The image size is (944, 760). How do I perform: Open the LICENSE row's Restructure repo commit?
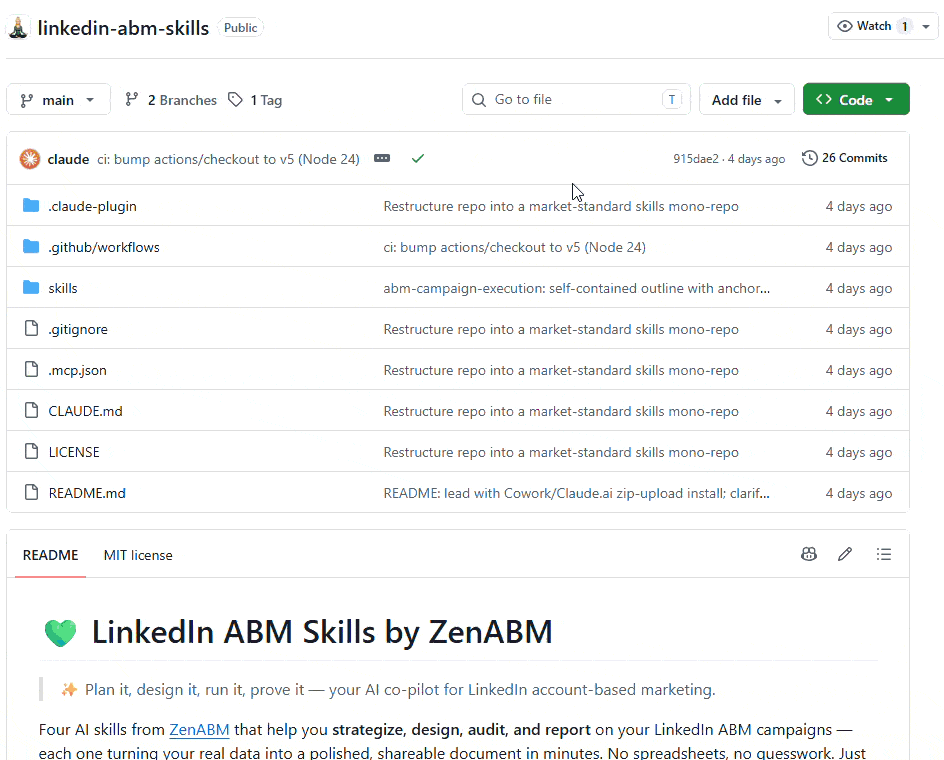(x=560, y=452)
